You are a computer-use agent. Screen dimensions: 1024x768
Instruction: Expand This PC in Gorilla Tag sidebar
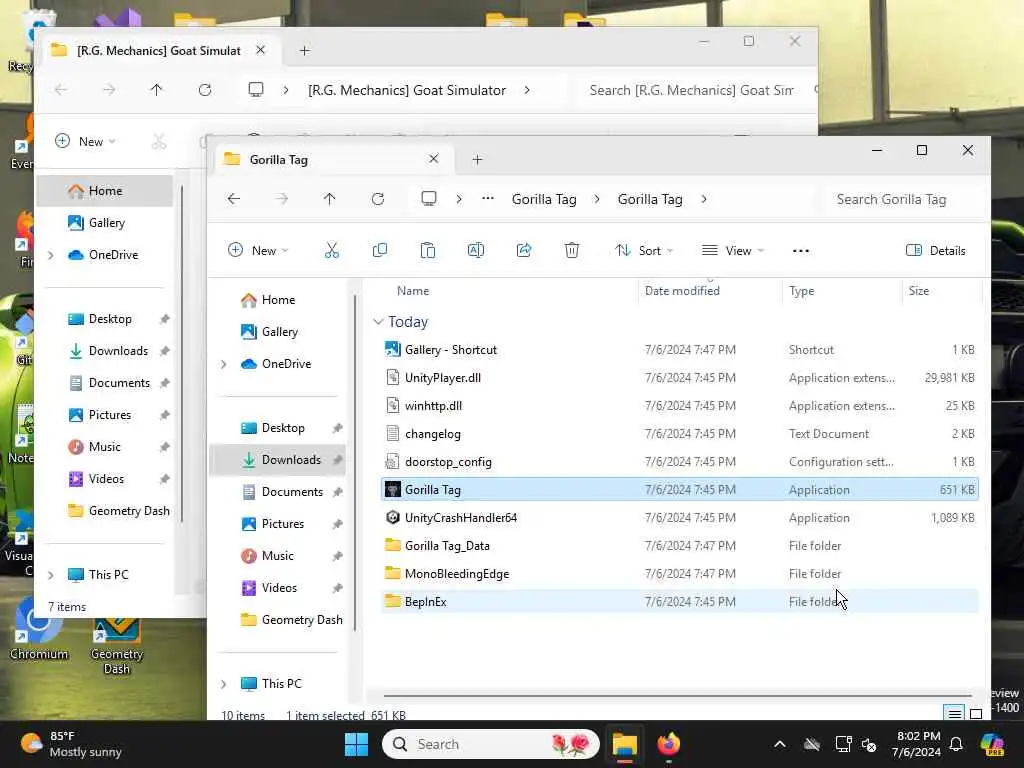tap(224, 684)
